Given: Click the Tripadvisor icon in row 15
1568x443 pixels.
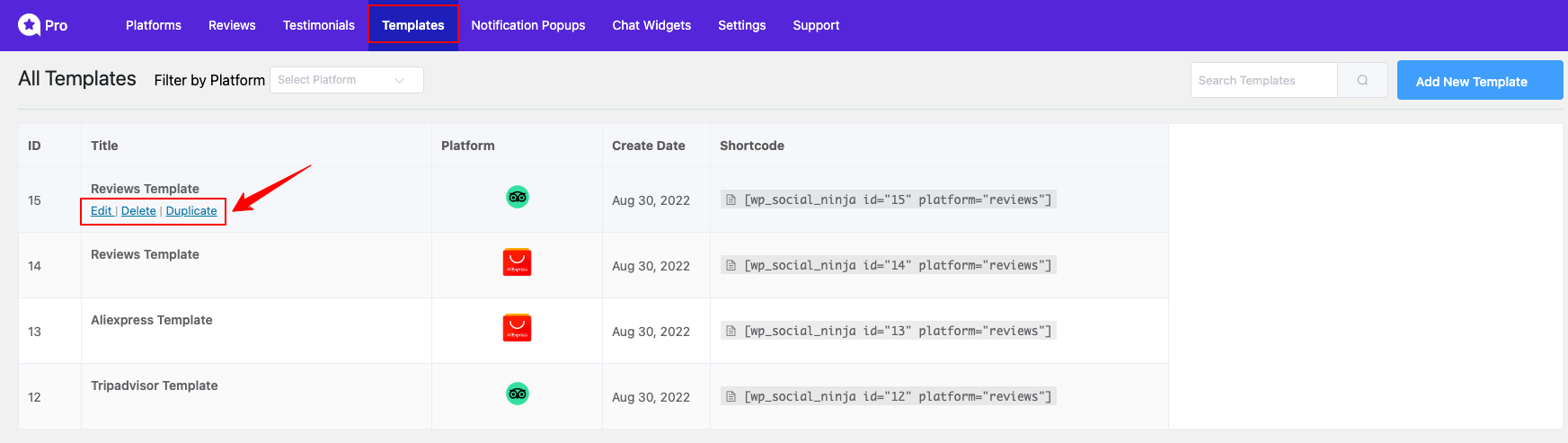Looking at the screenshot, I should point(517,197).
